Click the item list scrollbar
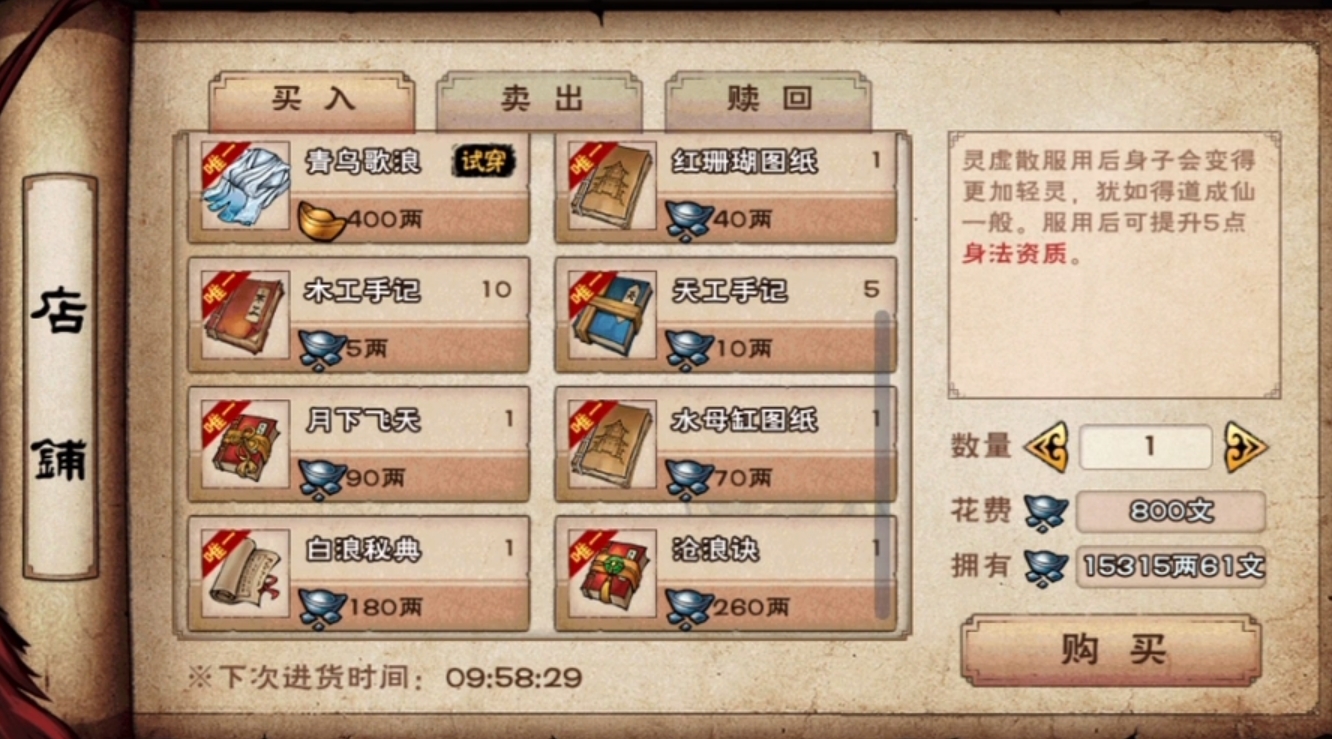 coord(882,464)
